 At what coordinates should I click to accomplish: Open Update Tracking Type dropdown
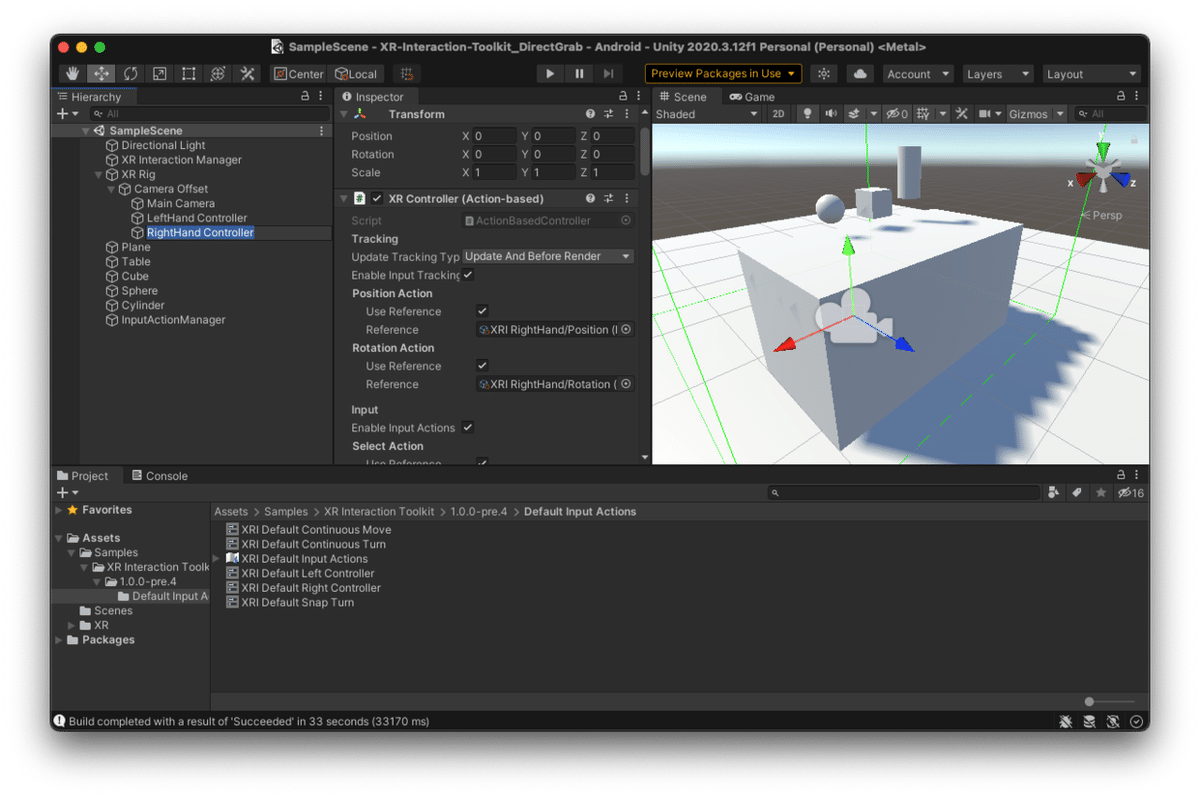click(549, 257)
